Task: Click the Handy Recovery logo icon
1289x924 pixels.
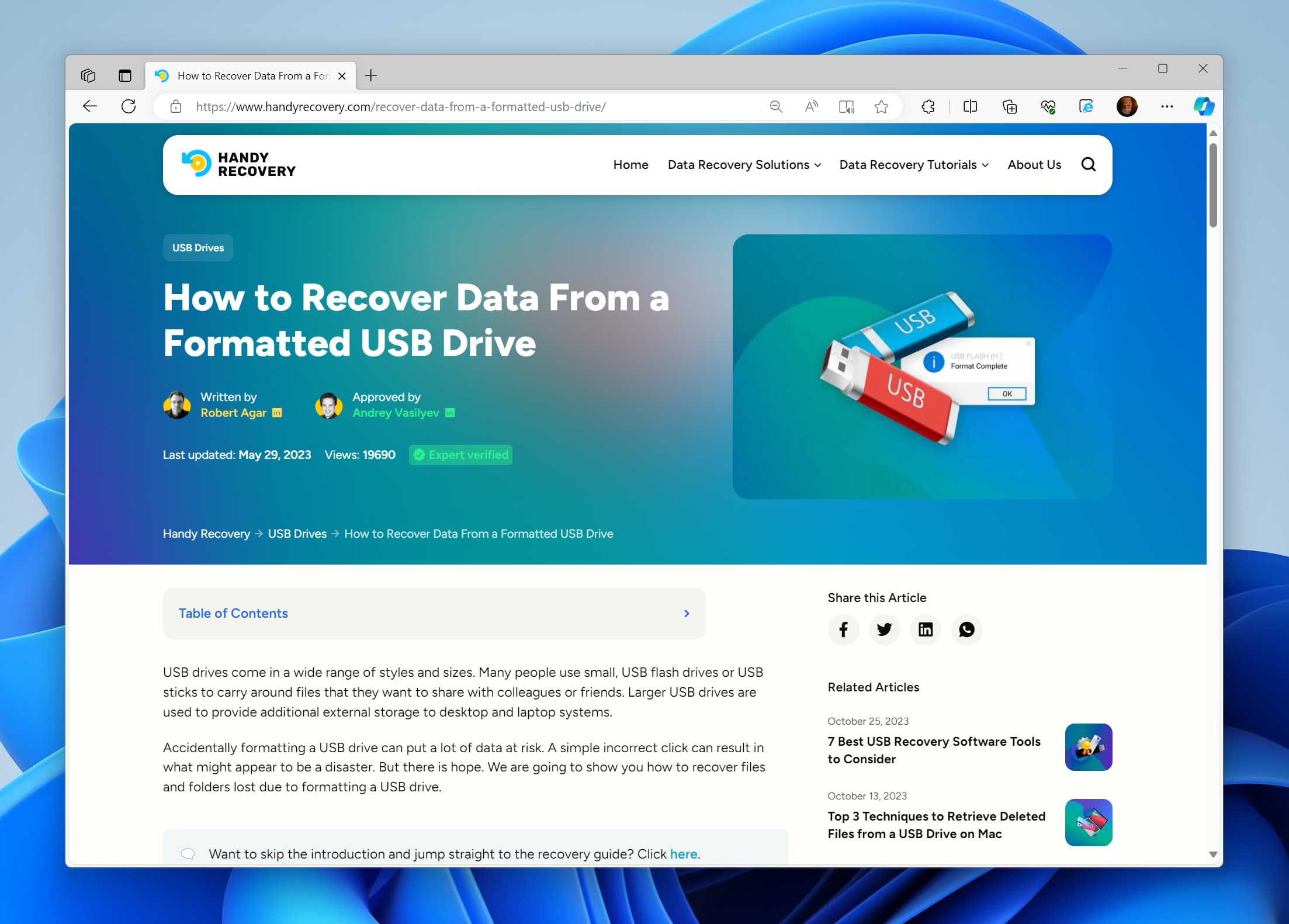Action: (195, 165)
